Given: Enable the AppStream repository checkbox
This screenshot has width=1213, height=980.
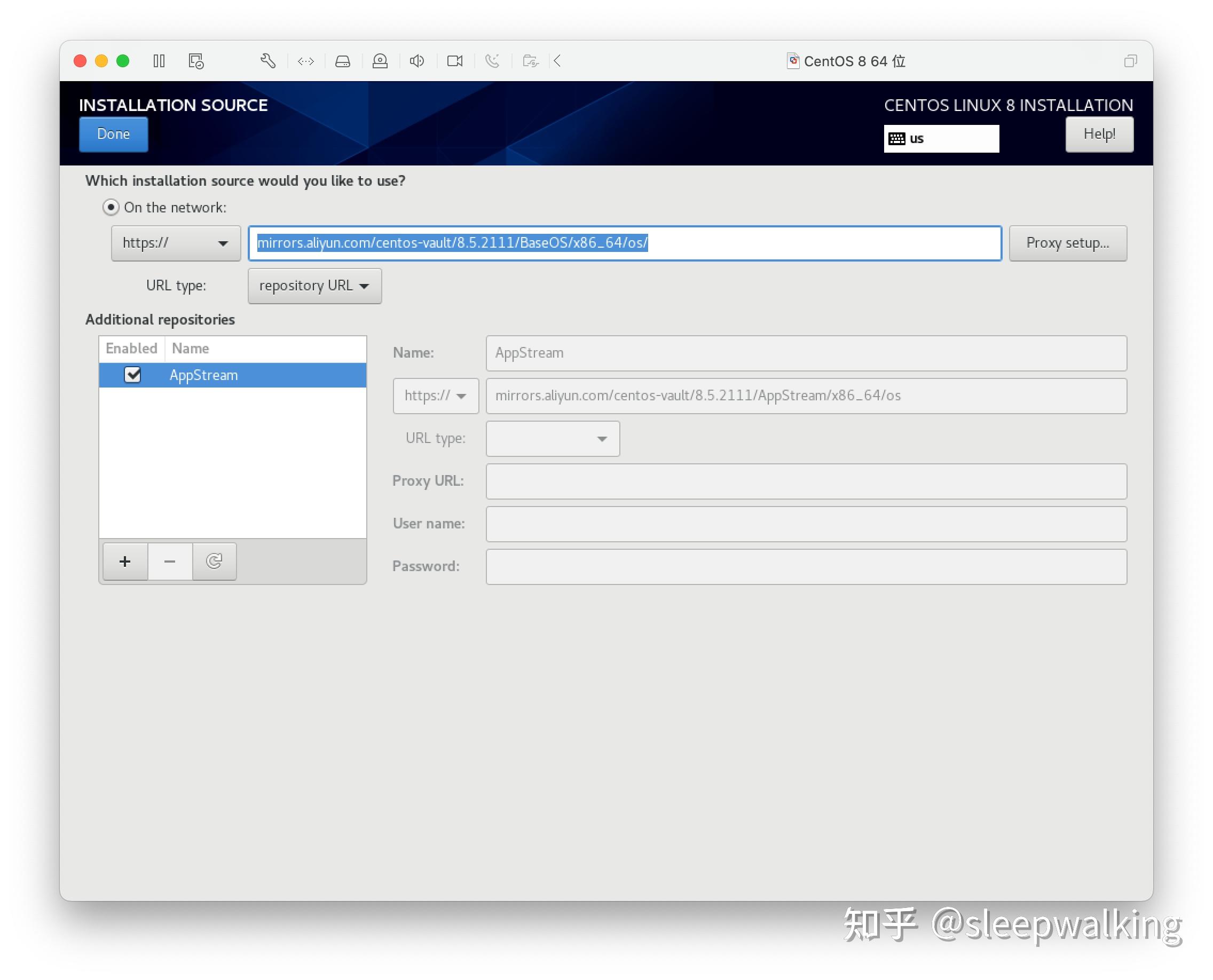Looking at the screenshot, I should coord(133,375).
